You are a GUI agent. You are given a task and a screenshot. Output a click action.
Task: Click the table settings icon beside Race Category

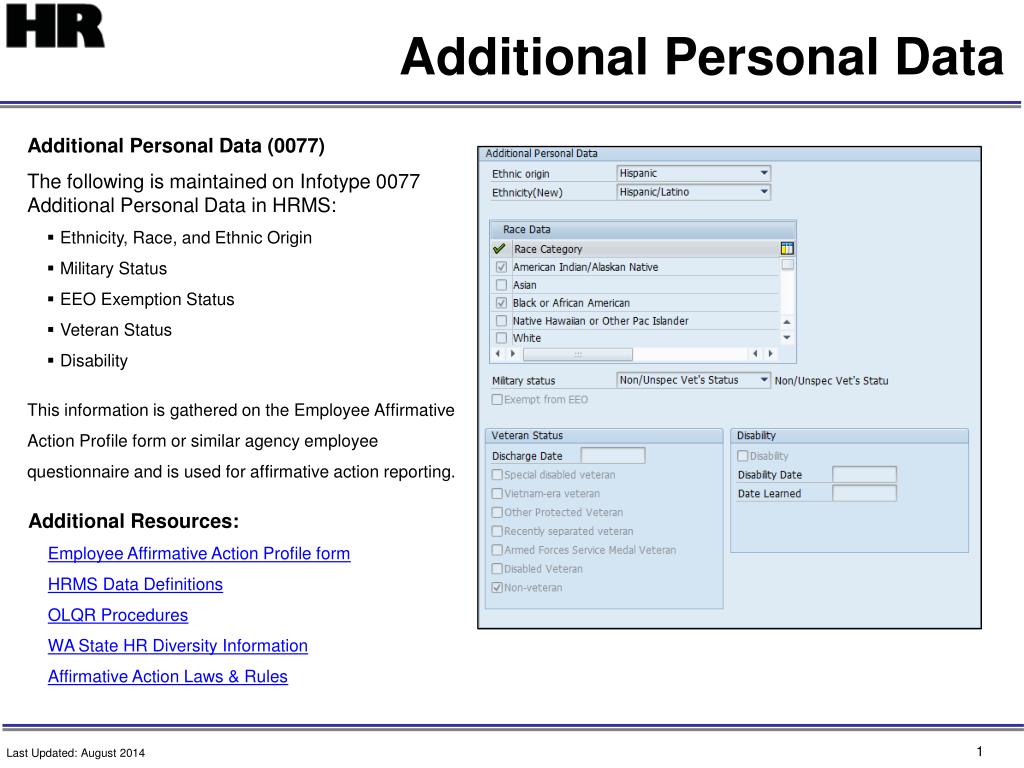787,248
